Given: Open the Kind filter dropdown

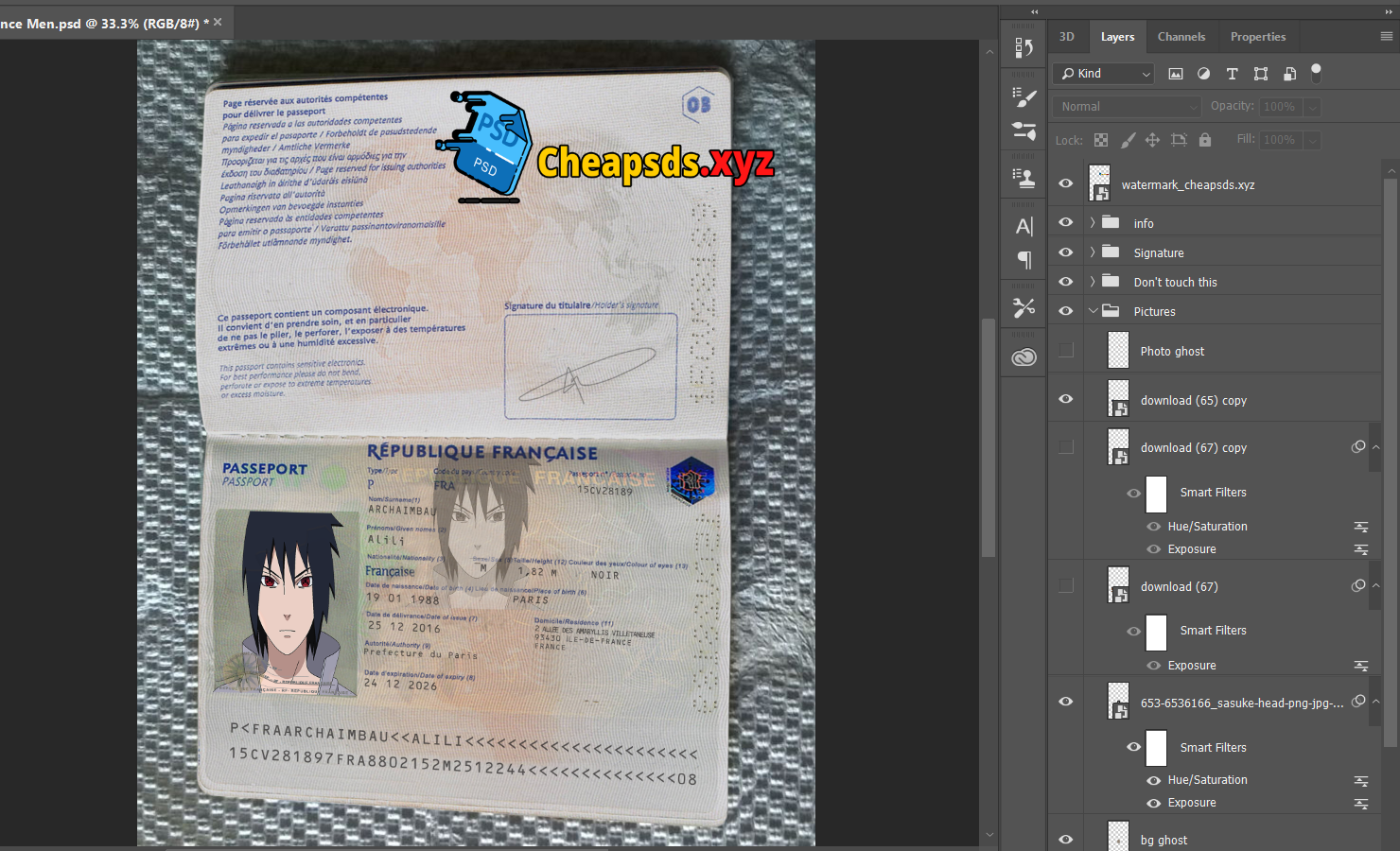Looking at the screenshot, I should point(1105,74).
